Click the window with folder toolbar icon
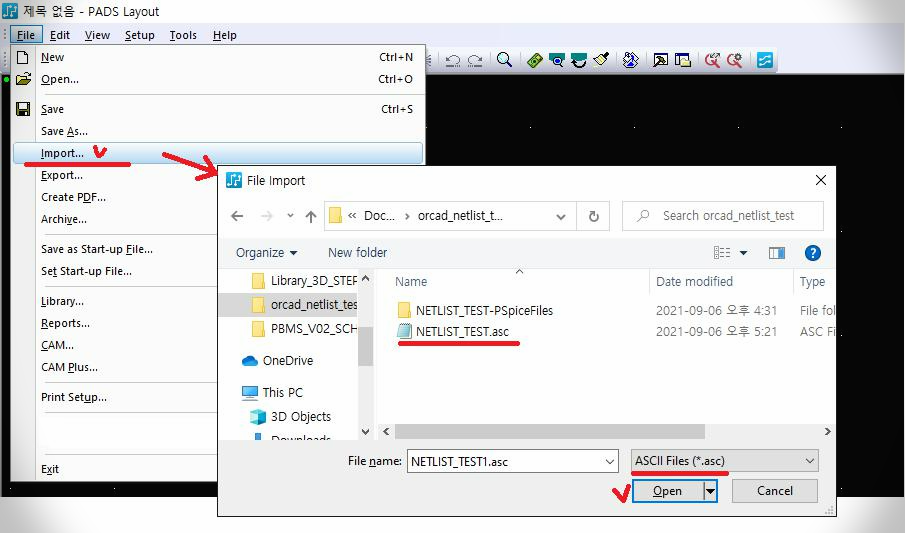This screenshot has width=905, height=533. 683,60
